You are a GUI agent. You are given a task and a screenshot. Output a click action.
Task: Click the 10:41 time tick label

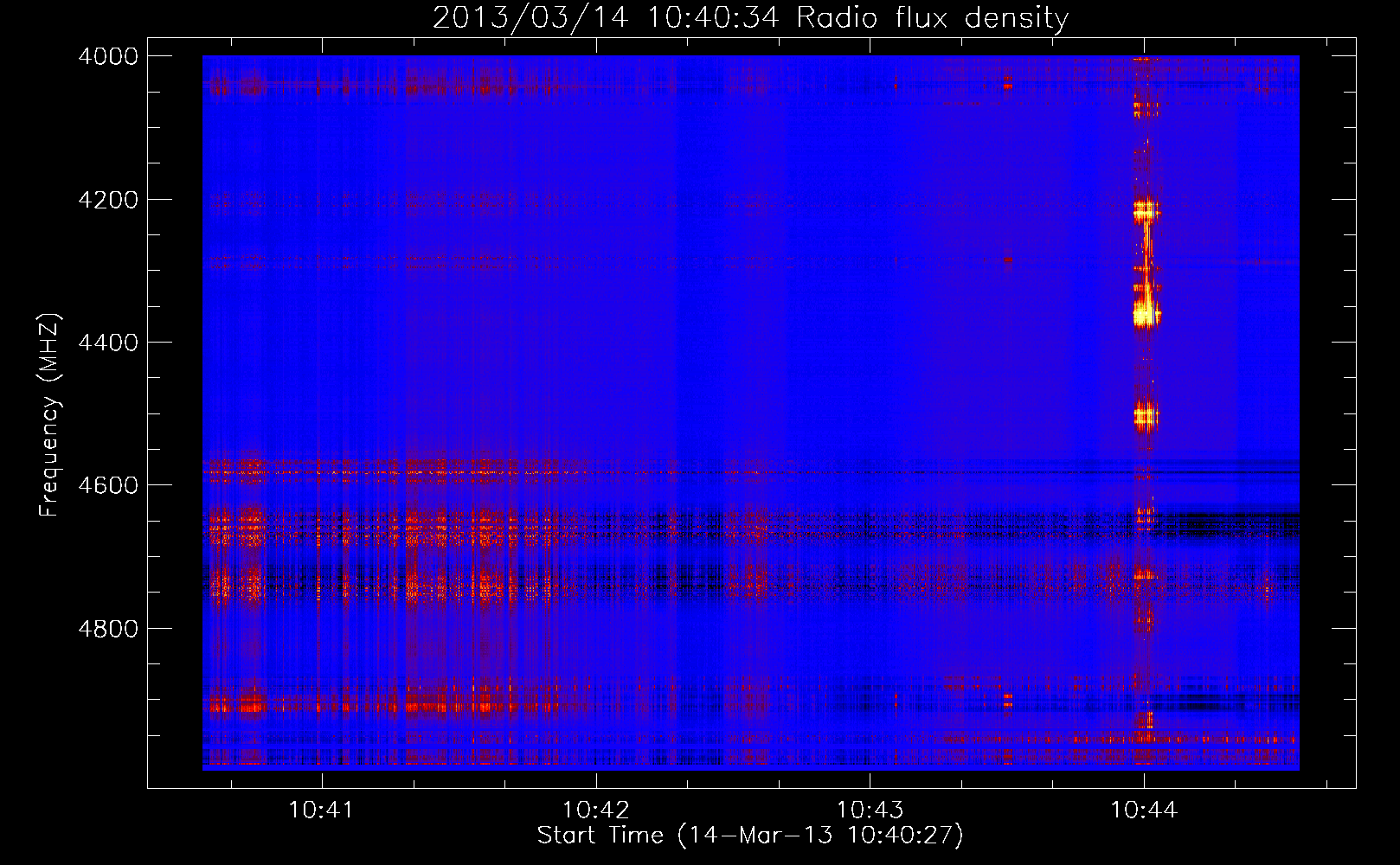point(321,811)
